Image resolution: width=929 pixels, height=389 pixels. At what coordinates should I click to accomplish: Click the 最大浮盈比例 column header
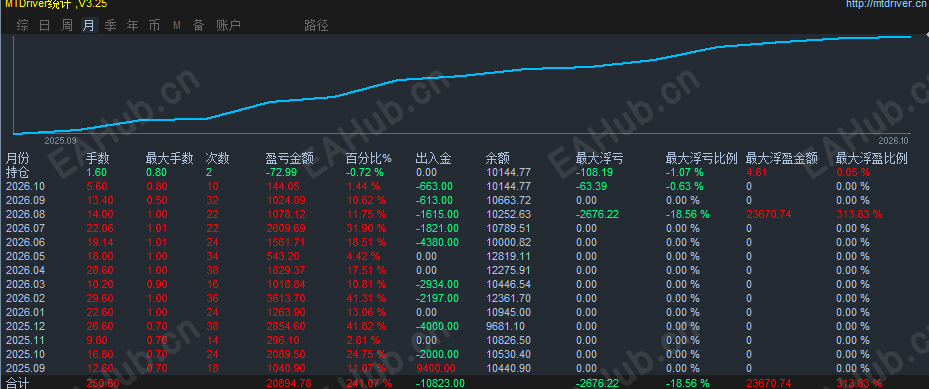[x=872, y=159]
